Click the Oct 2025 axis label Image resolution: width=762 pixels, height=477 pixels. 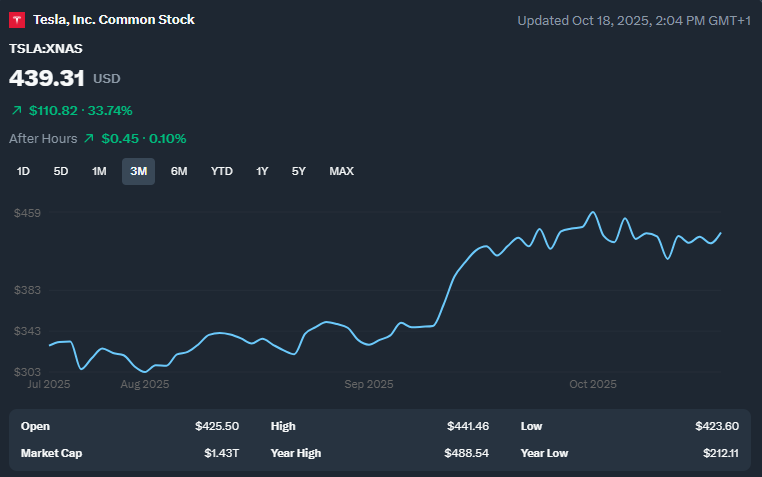pos(593,384)
